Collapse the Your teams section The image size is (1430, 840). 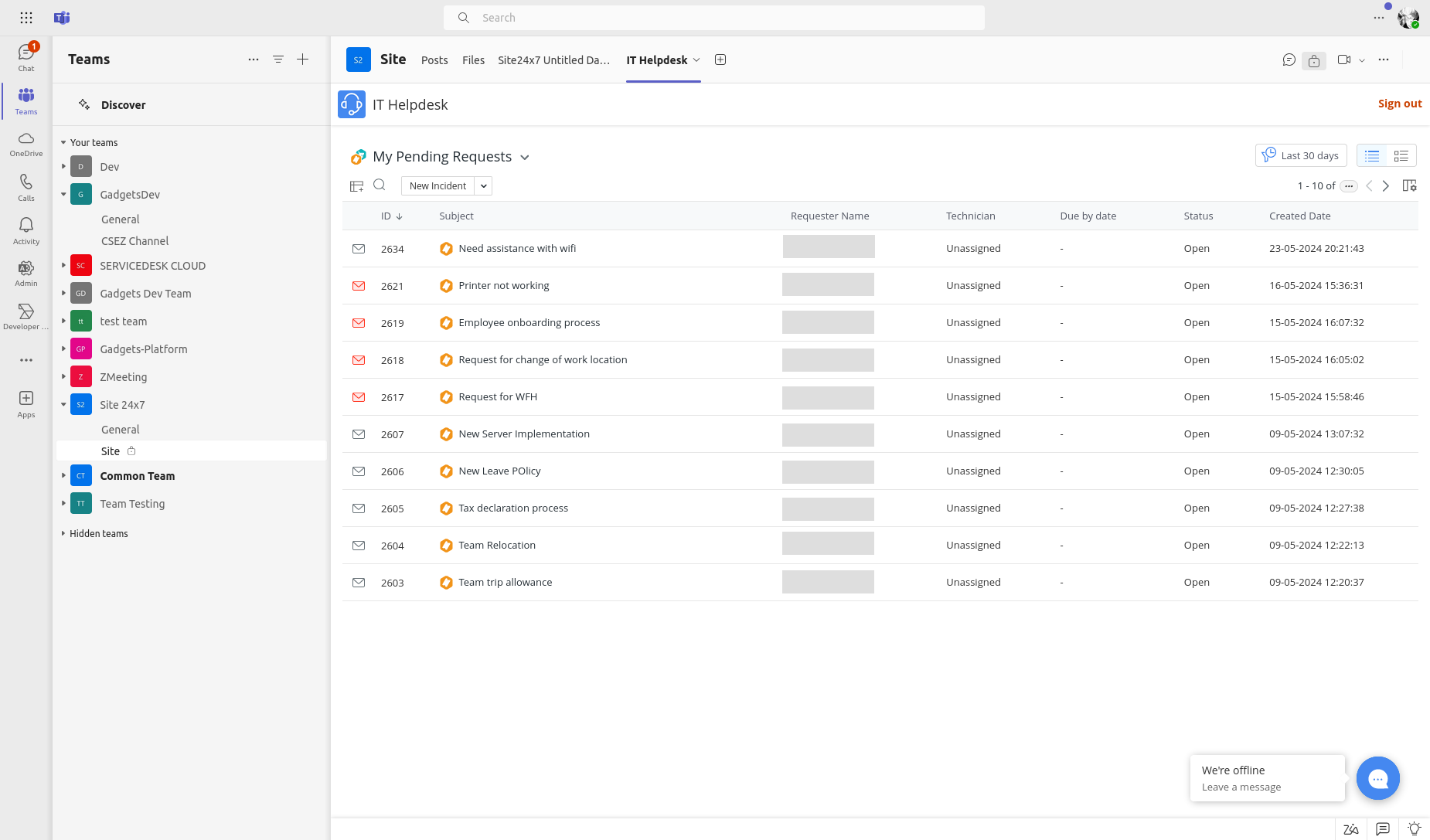click(63, 142)
